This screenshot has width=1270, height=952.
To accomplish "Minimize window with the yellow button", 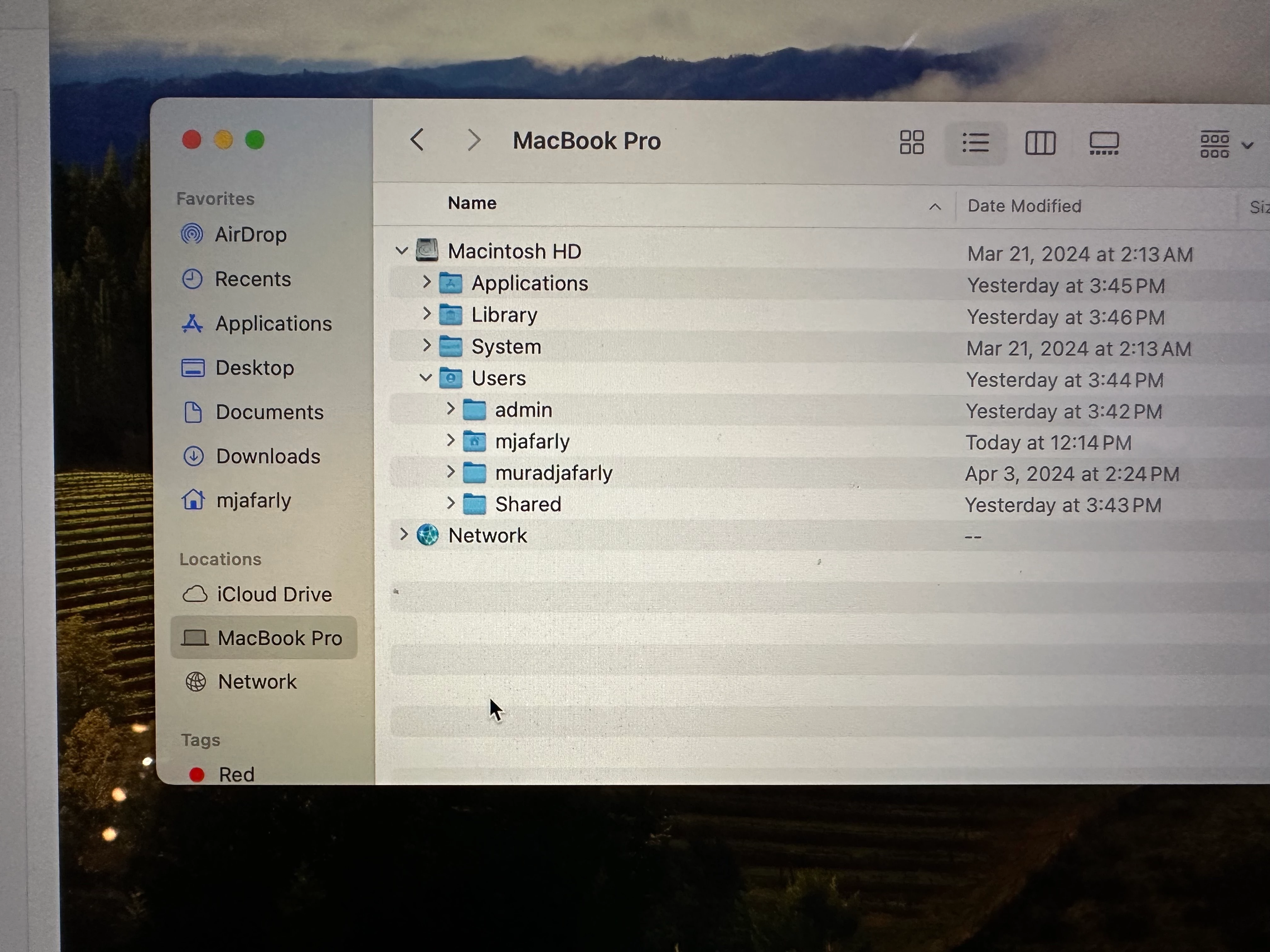I will click(223, 139).
